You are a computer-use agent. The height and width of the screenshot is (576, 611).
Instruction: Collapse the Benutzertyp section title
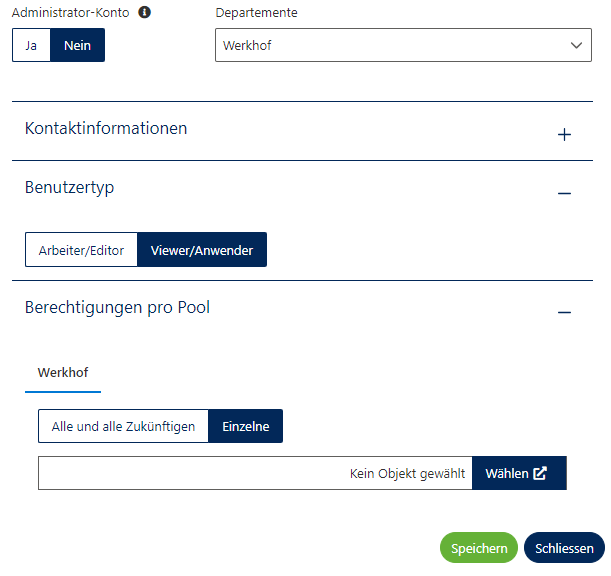click(x=69, y=187)
